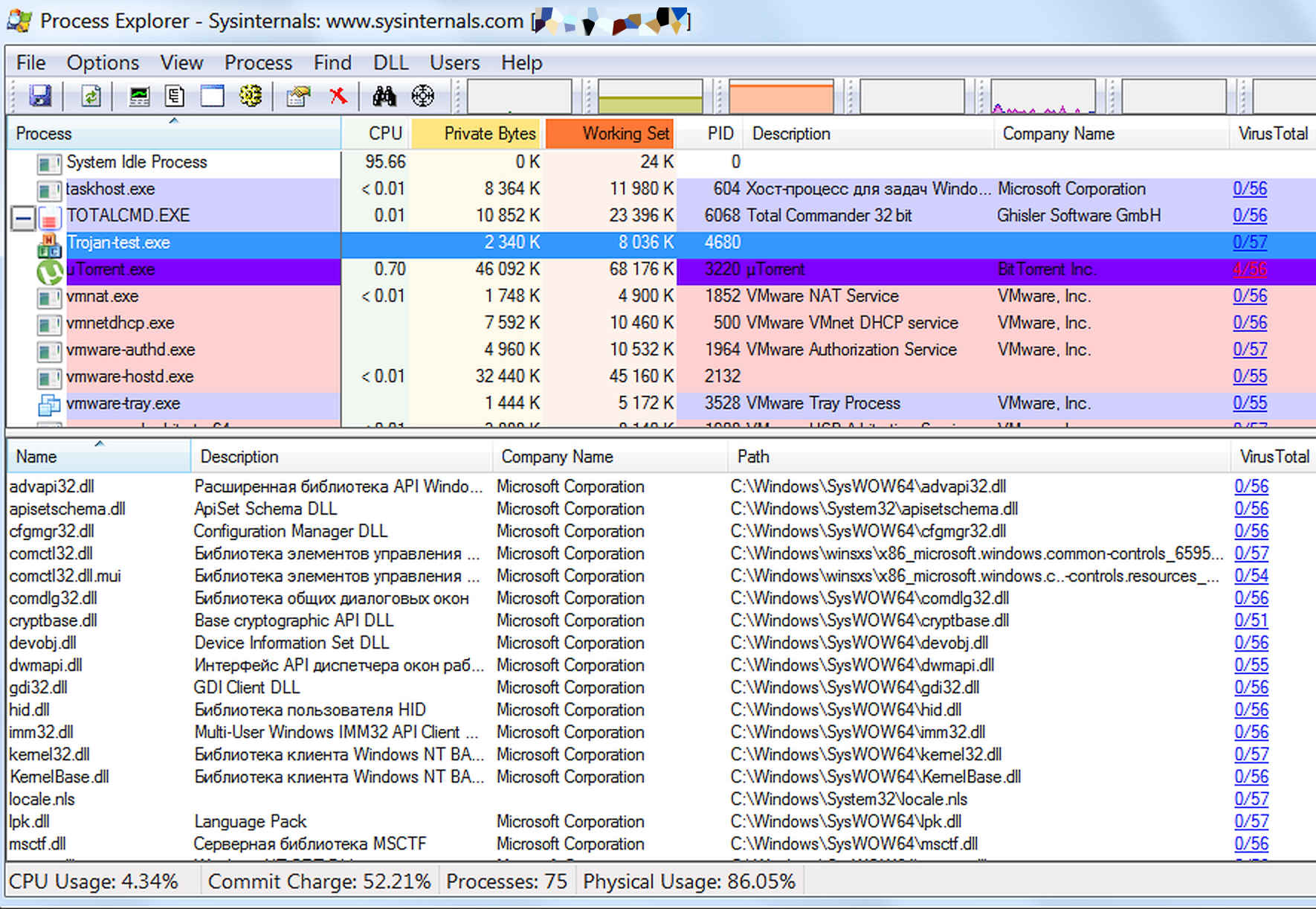This screenshot has height=909, width=1316.
Task: Open cryptbase.dll VirusTotal result 0/51
Action: (x=1251, y=620)
